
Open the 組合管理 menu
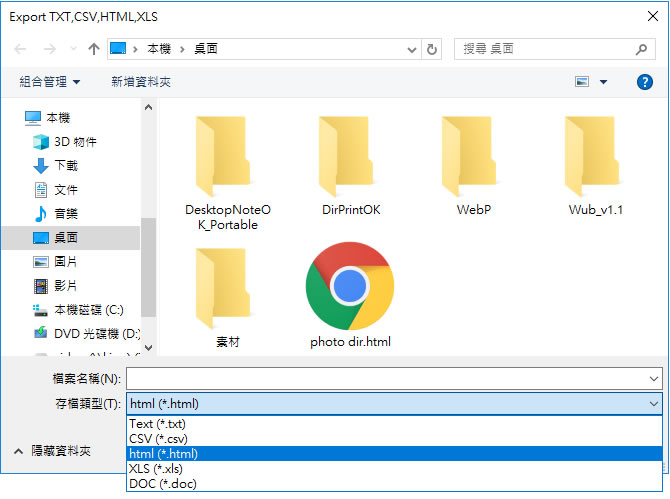50,82
